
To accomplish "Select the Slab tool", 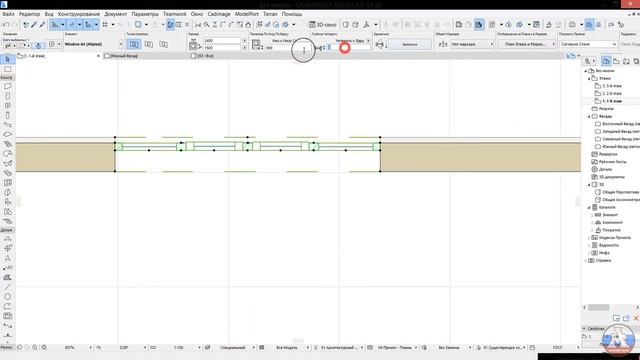I will (7, 134).
